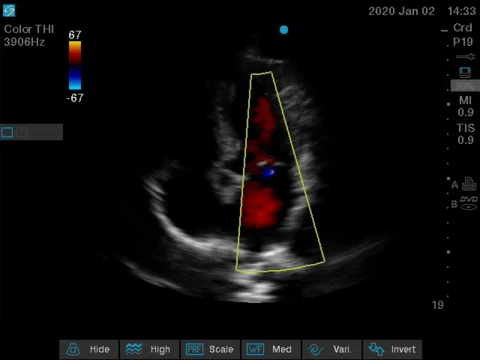Click the power plug status icon
Viewport: 480px width, 360px height.
click(x=466, y=57)
